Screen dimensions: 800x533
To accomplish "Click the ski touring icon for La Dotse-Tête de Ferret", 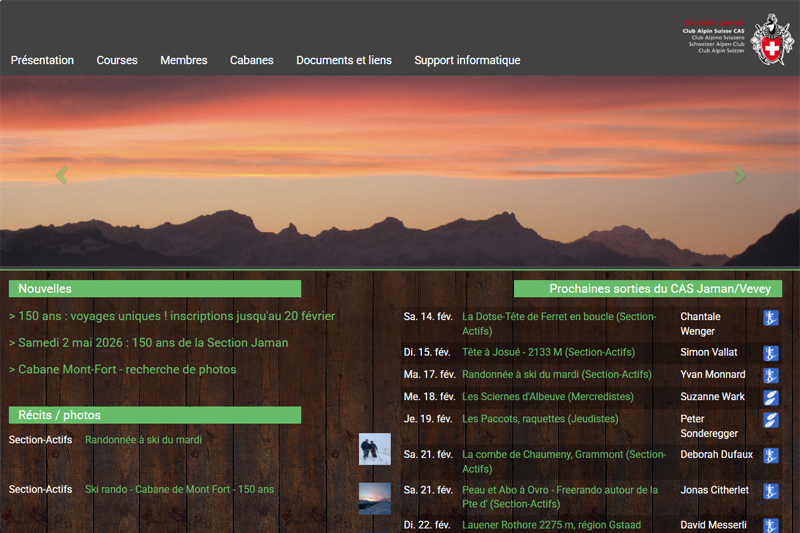I will 771,318.
